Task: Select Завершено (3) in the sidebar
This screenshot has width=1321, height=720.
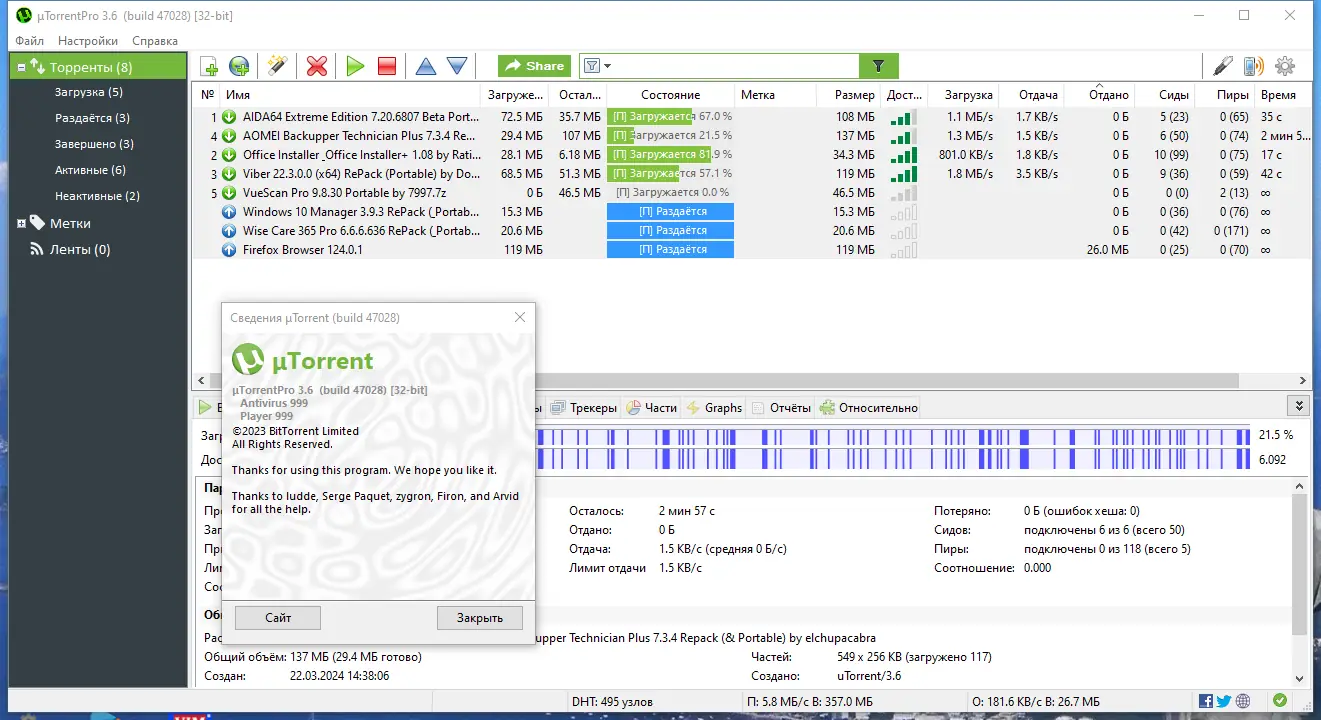Action: tap(94, 144)
